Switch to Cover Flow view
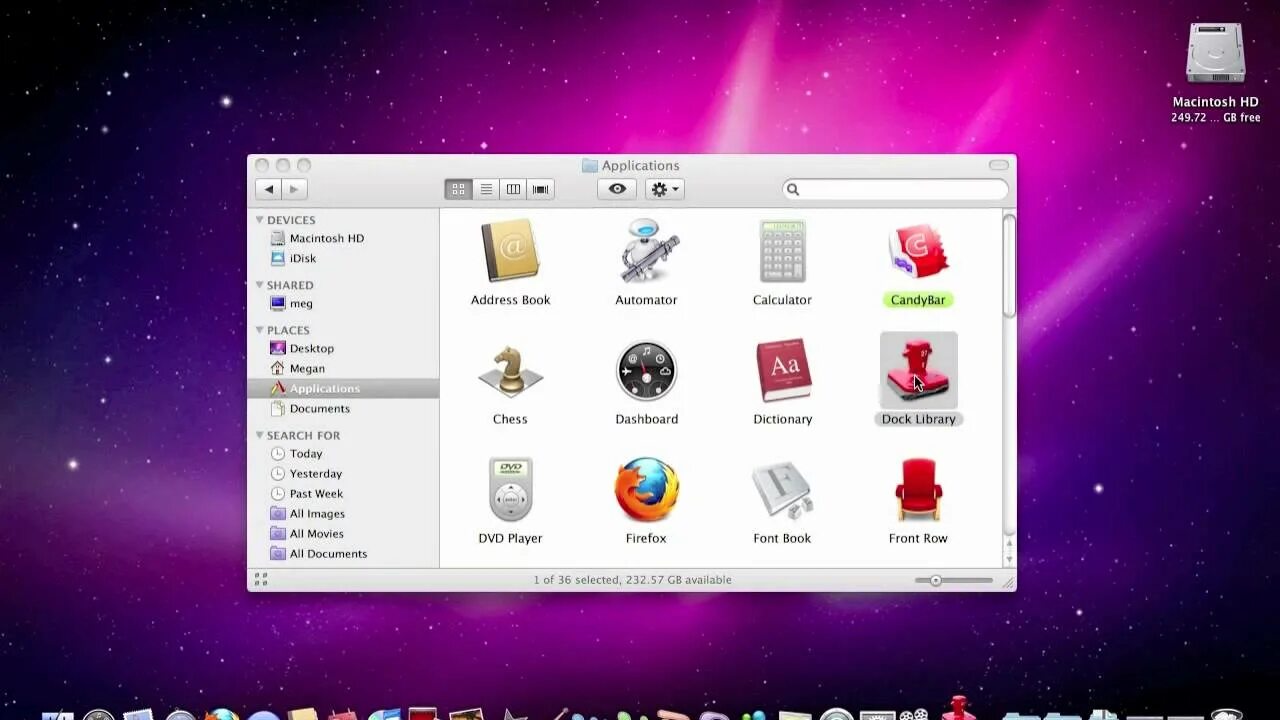 point(541,189)
